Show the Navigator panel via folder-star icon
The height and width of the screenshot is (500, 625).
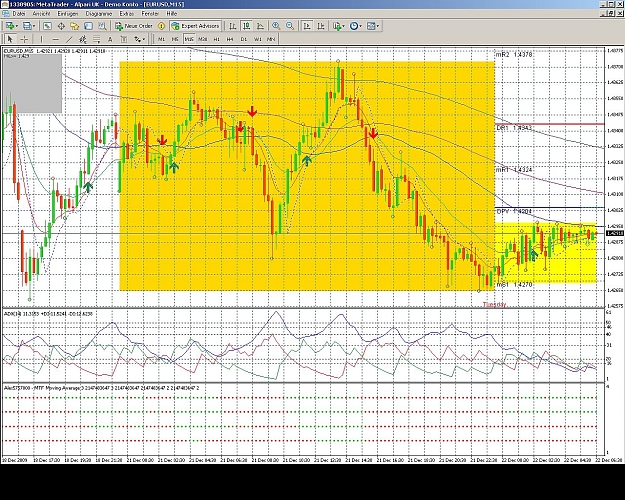pyautogui.click(x=75, y=26)
